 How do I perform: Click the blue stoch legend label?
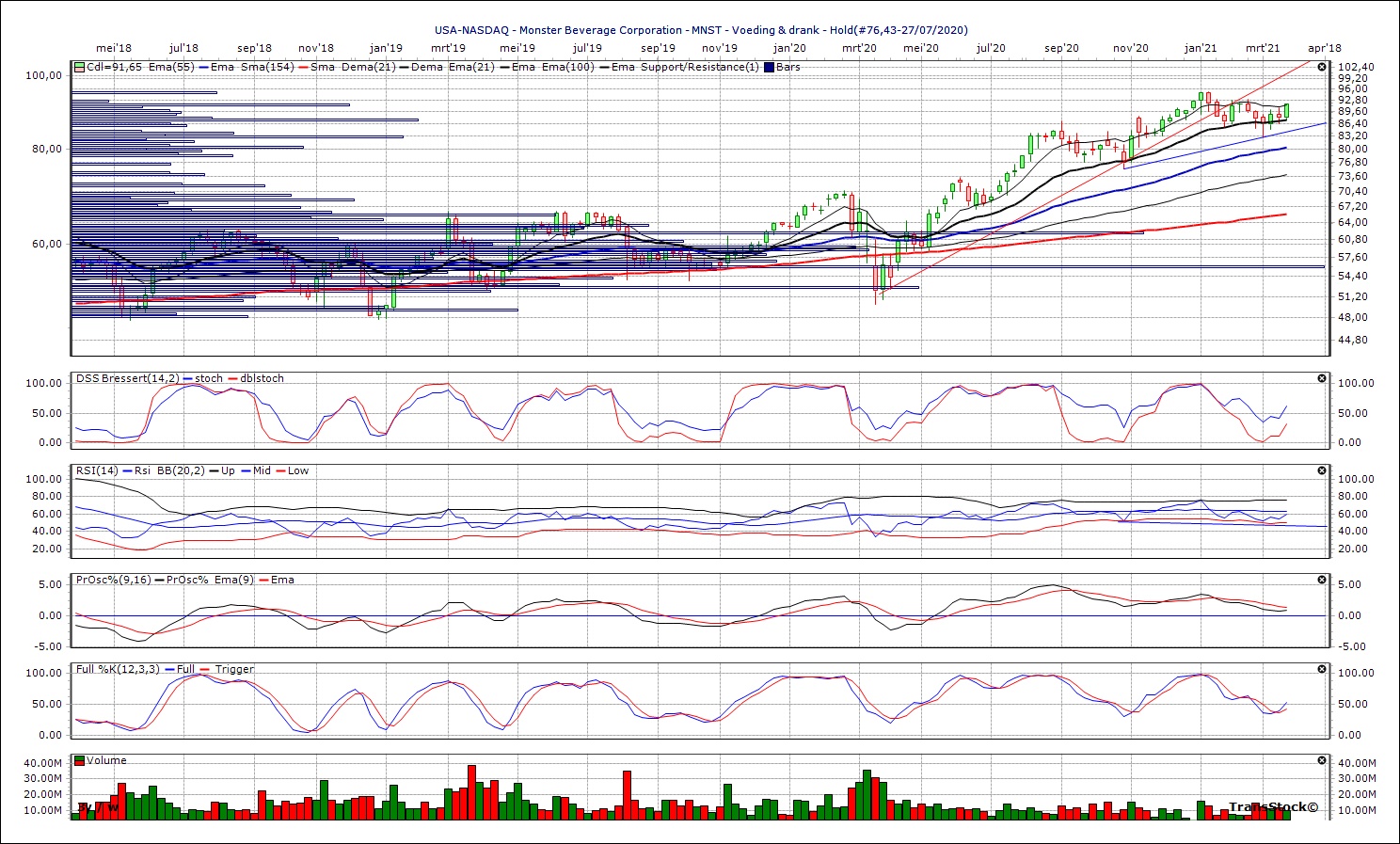(209, 378)
